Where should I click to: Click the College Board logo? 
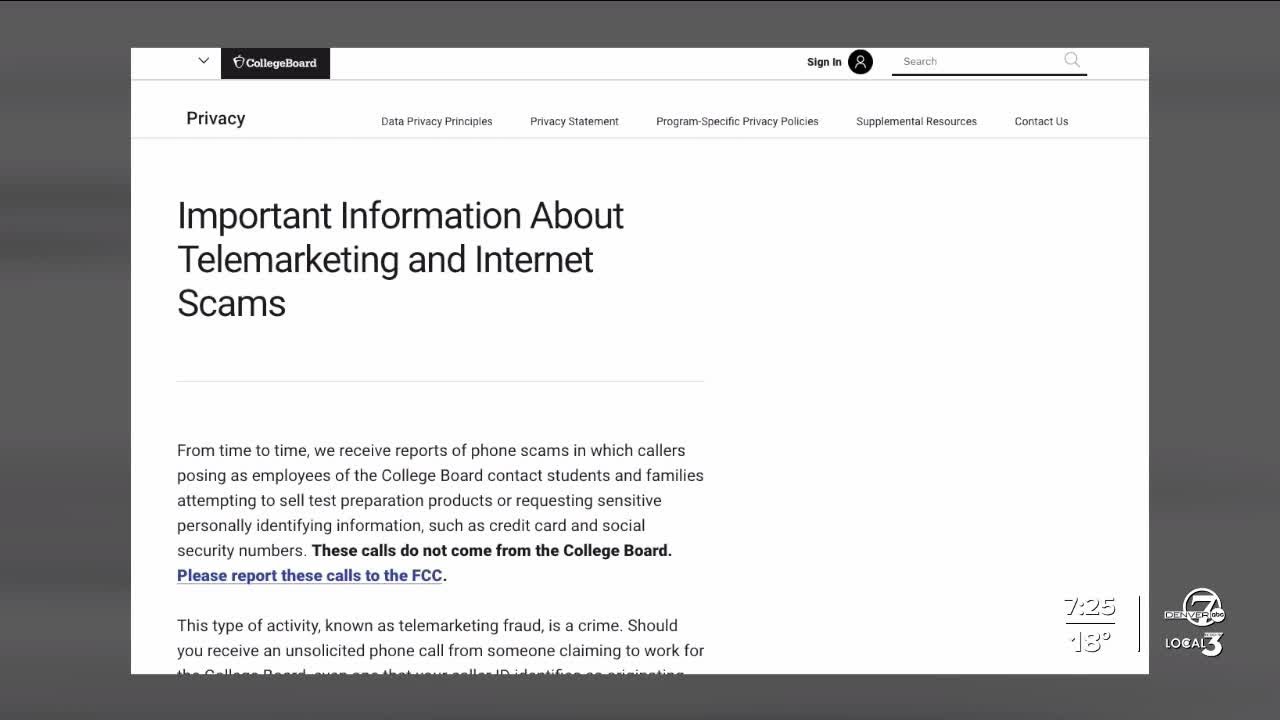coord(275,63)
